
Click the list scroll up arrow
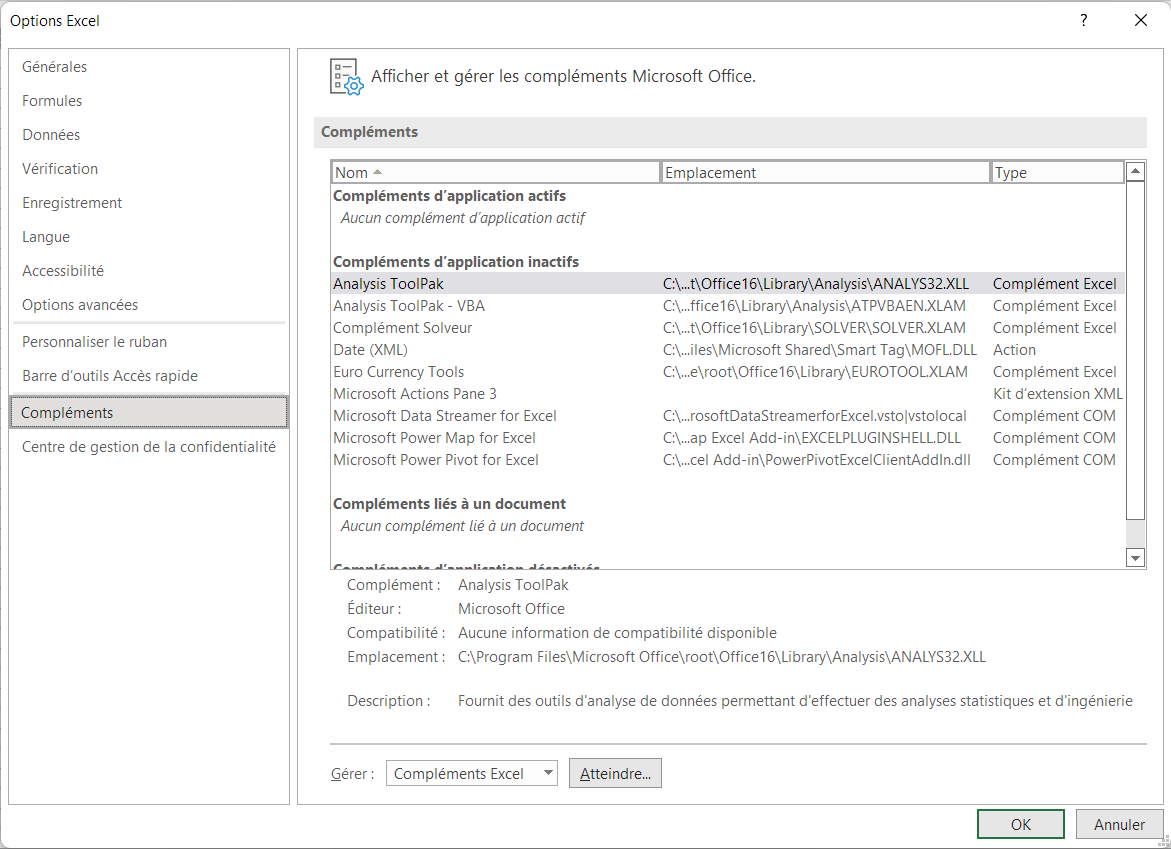1135,171
